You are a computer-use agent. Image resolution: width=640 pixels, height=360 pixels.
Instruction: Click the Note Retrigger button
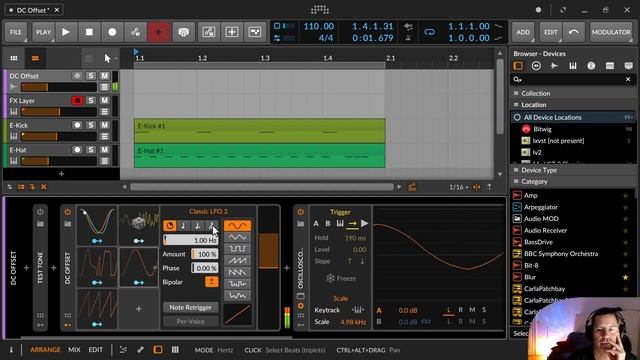tap(191, 307)
